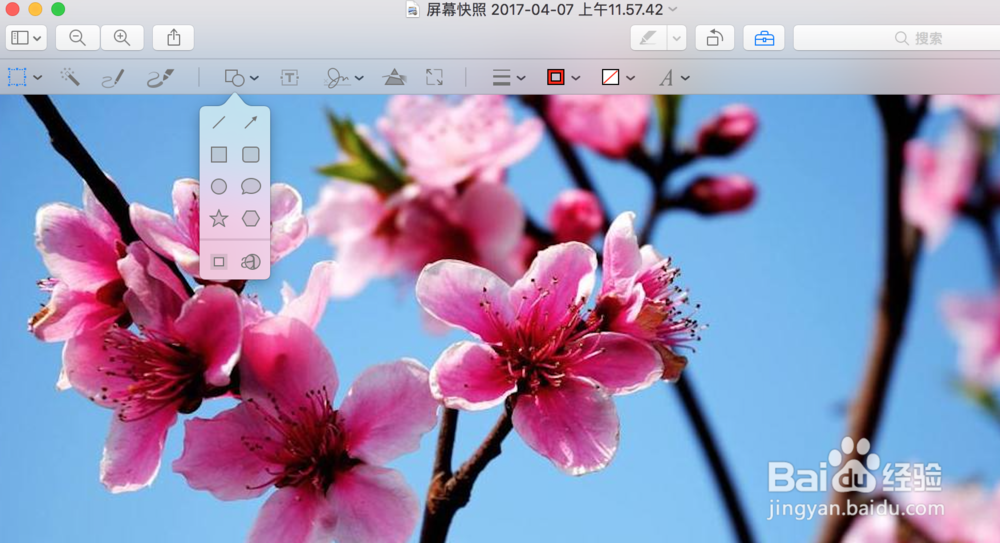The height and width of the screenshot is (543, 1000).
Task: Choose the arrow shape
Action: tap(251, 122)
